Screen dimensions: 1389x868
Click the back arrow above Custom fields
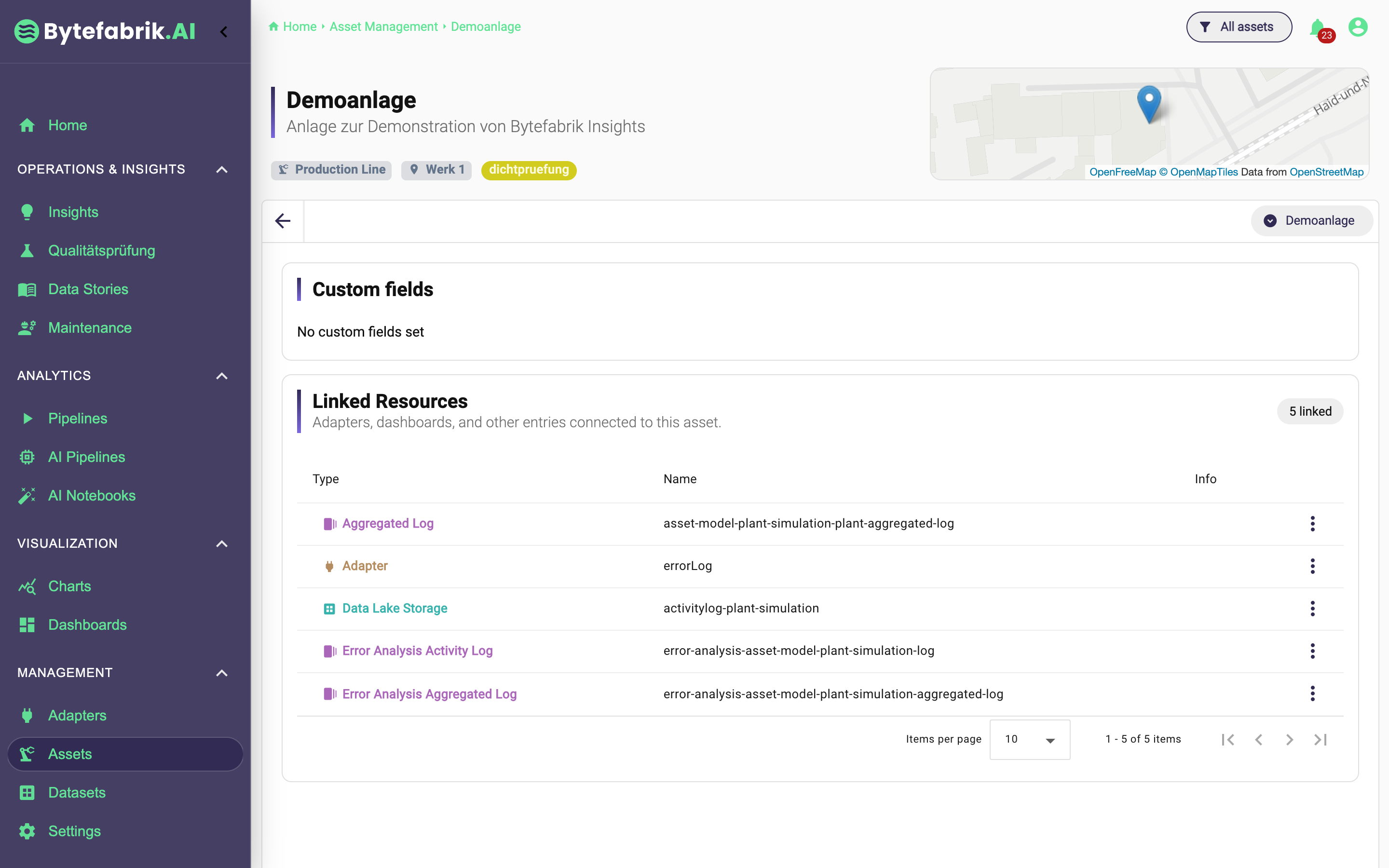(283, 221)
